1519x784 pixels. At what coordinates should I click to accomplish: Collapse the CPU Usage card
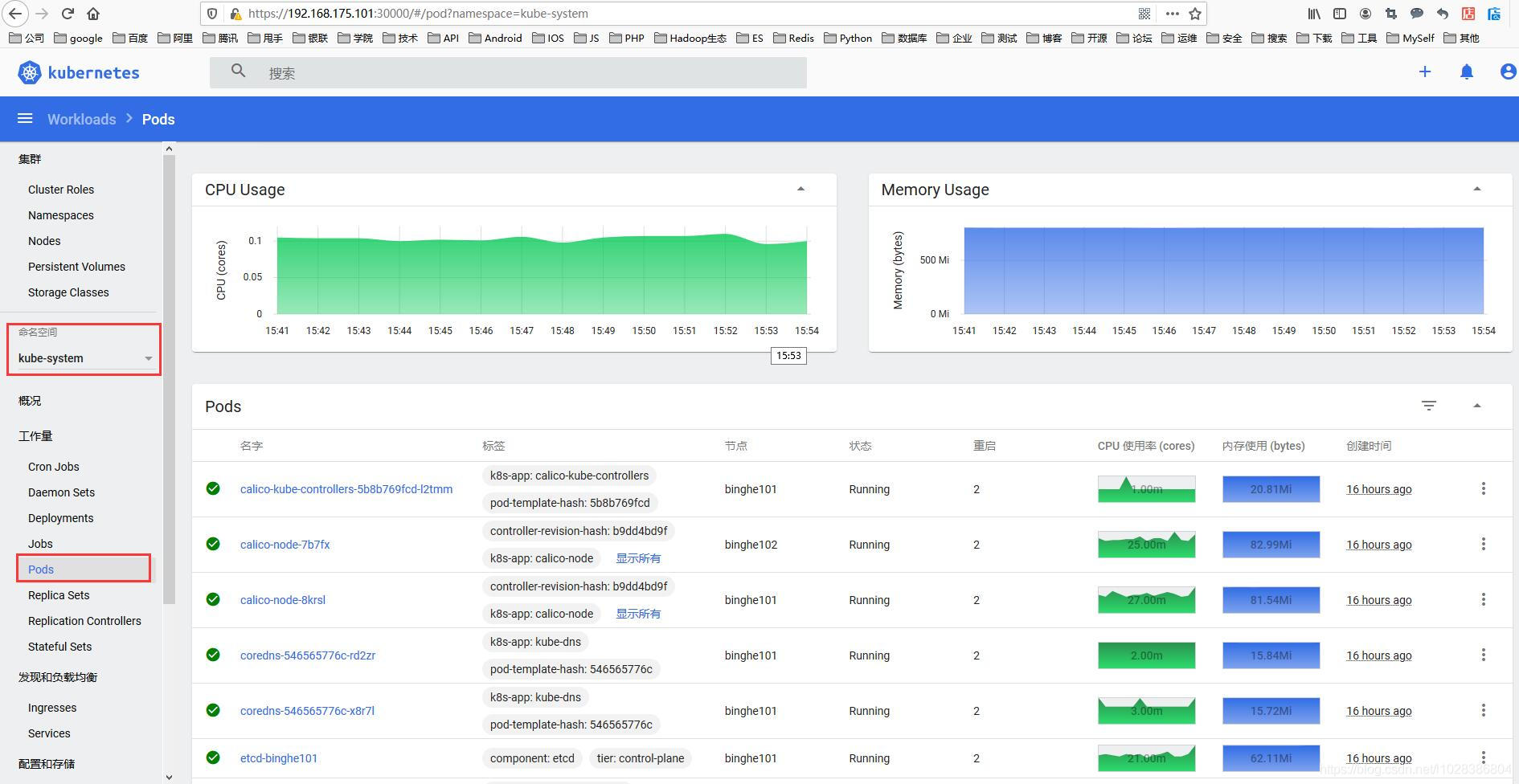(800, 190)
